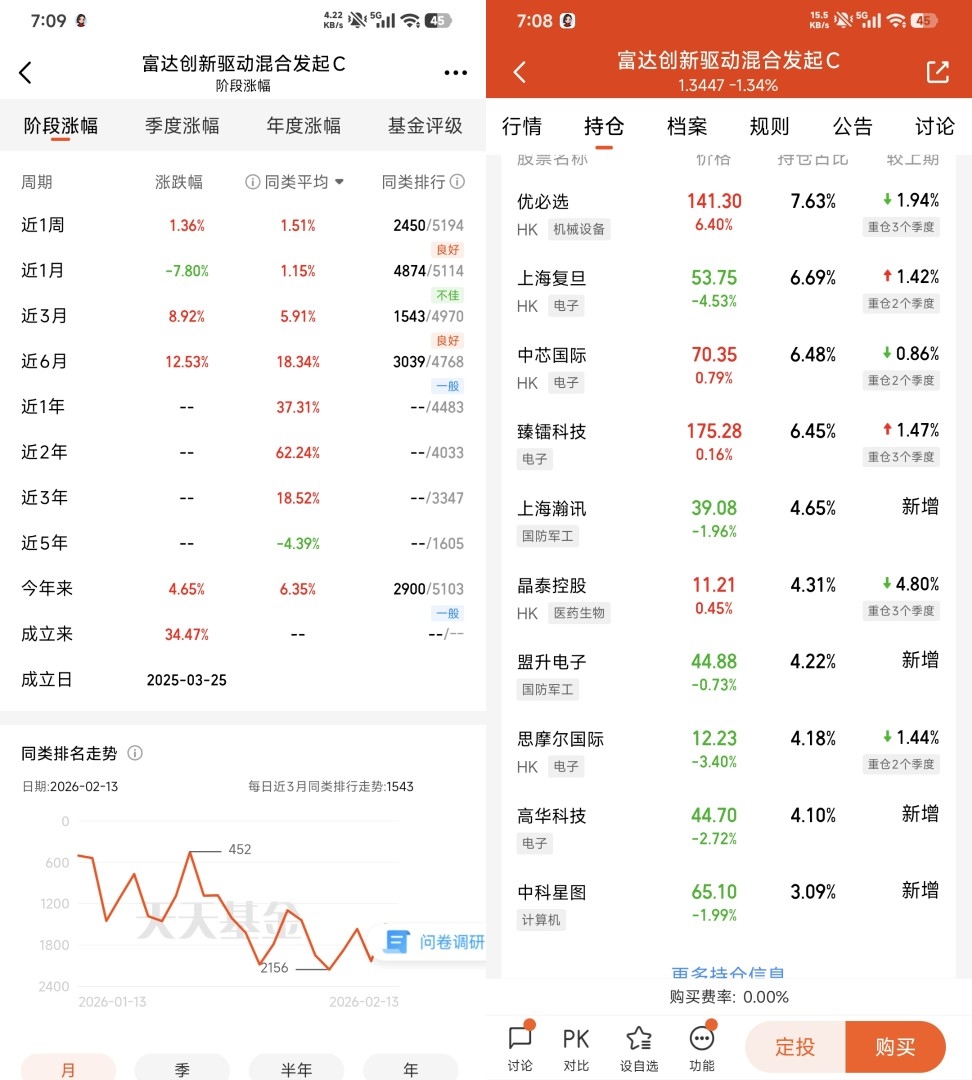Tap the 计算机 sector tag
Screen dimensions: 972x1080
tap(541, 920)
